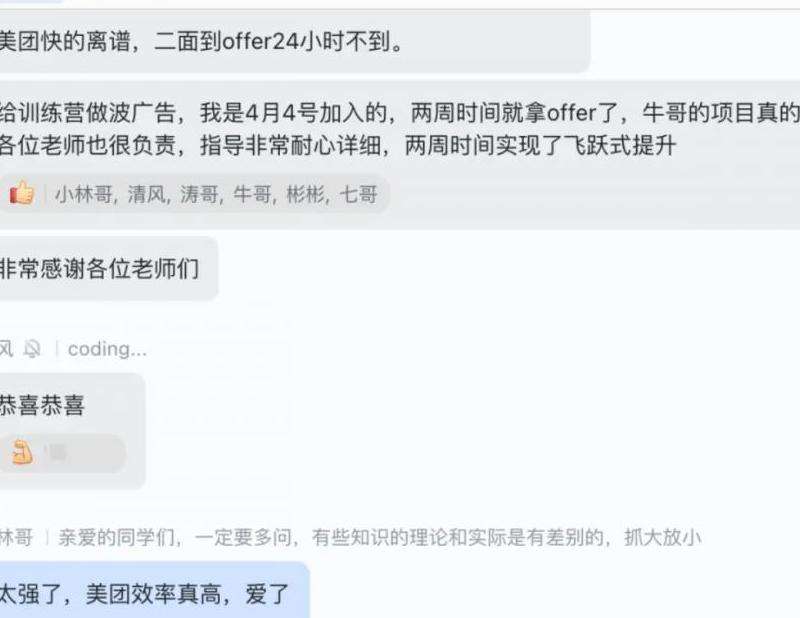Click the muted bell icon beside coding status
800x618 pixels.
(x=32, y=349)
